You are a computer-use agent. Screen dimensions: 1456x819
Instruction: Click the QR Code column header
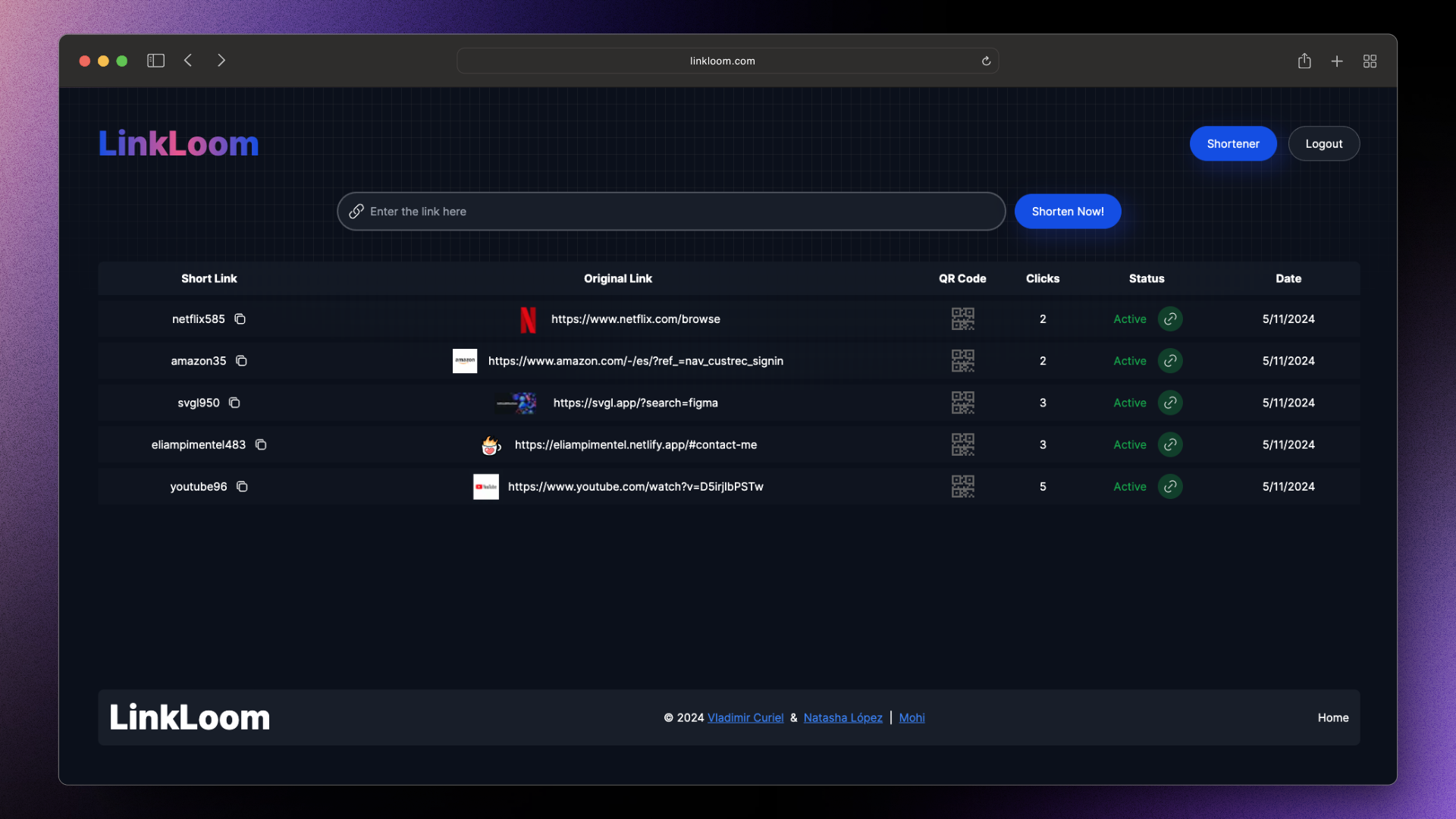click(x=962, y=278)
